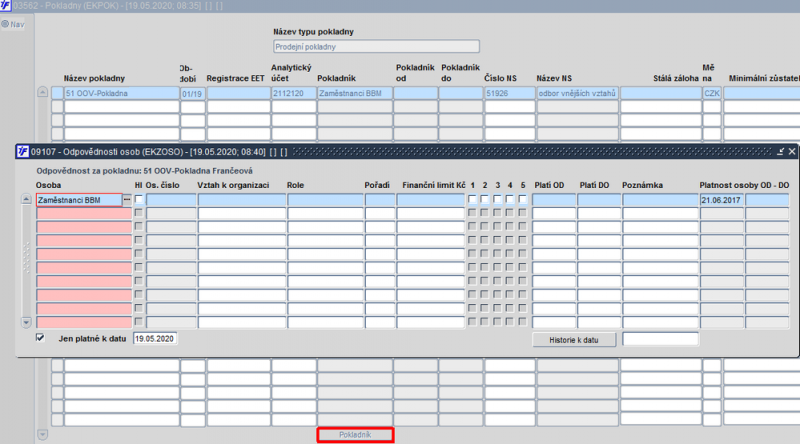Click the Platí DO field in first row
Image resolution: width=800 pixels, height=444 pixels.
(599, 200)
